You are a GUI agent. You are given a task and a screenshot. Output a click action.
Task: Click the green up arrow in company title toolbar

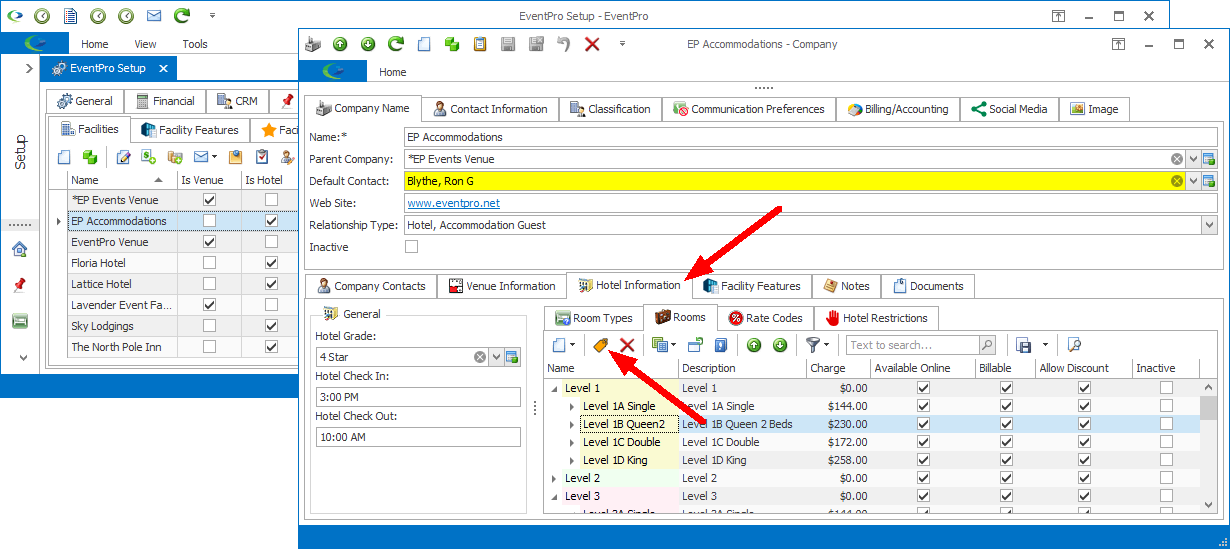(x=340, y=44)
